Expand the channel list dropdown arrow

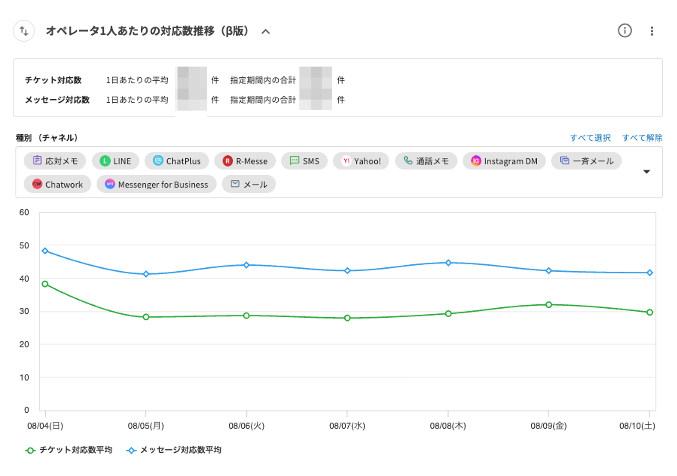[646, 171]
